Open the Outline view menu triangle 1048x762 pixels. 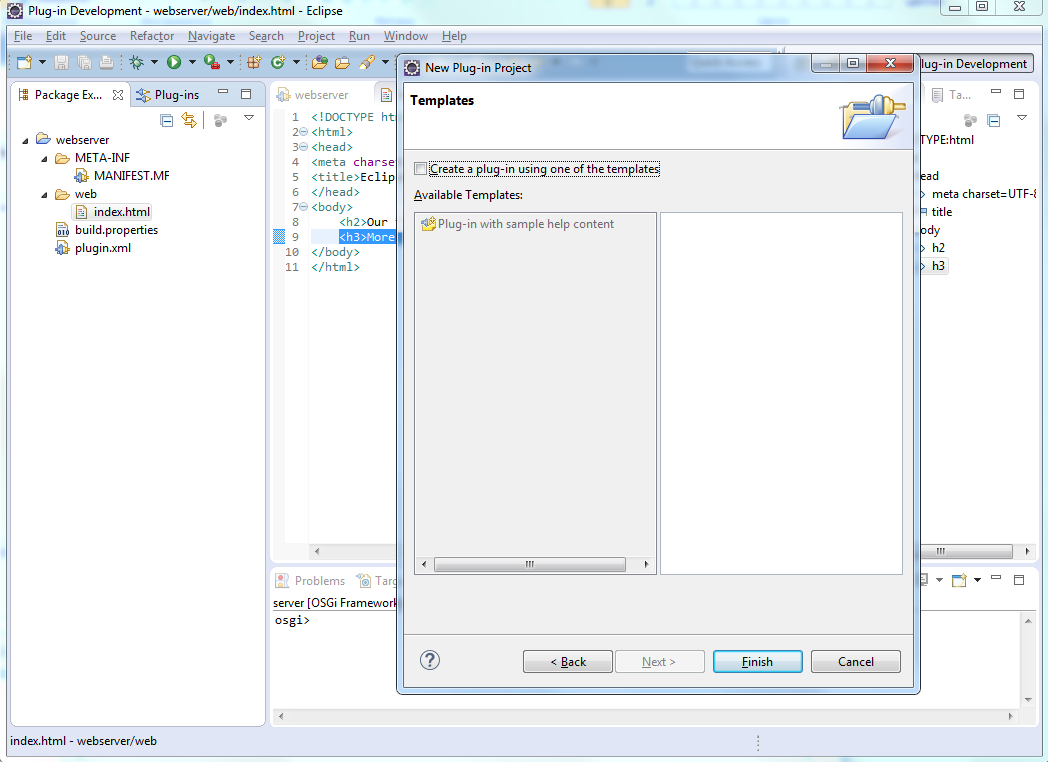tap(1021, 118)
